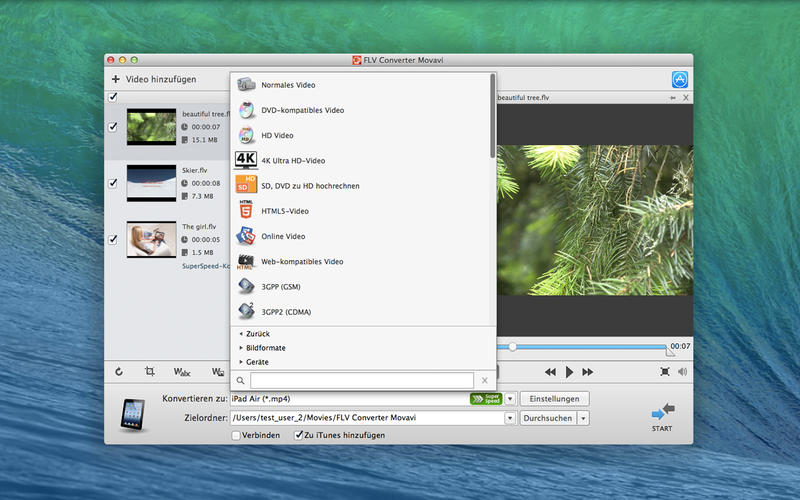Click the SuperSpeed-Konvertierung link
The height and width of the screenshot is (500, 800).
point(206,266)
